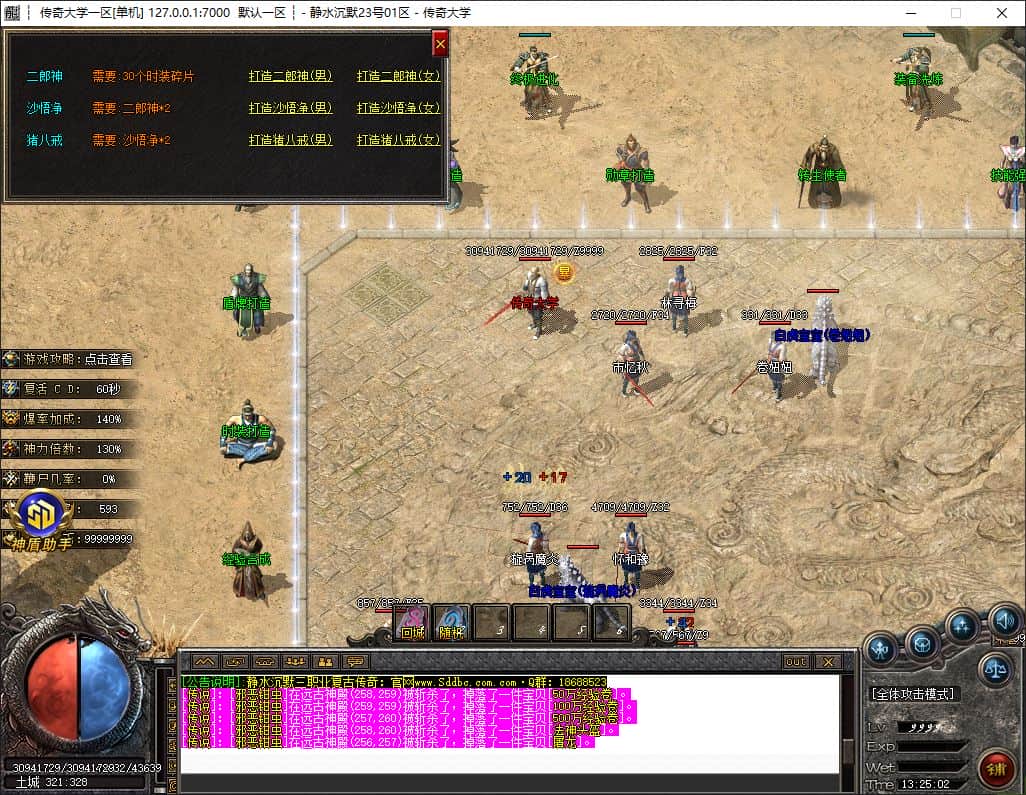Switch the 全体攻击模式 attack mode label
This screenshot has height=795, width=1026.
click(912, 694)
